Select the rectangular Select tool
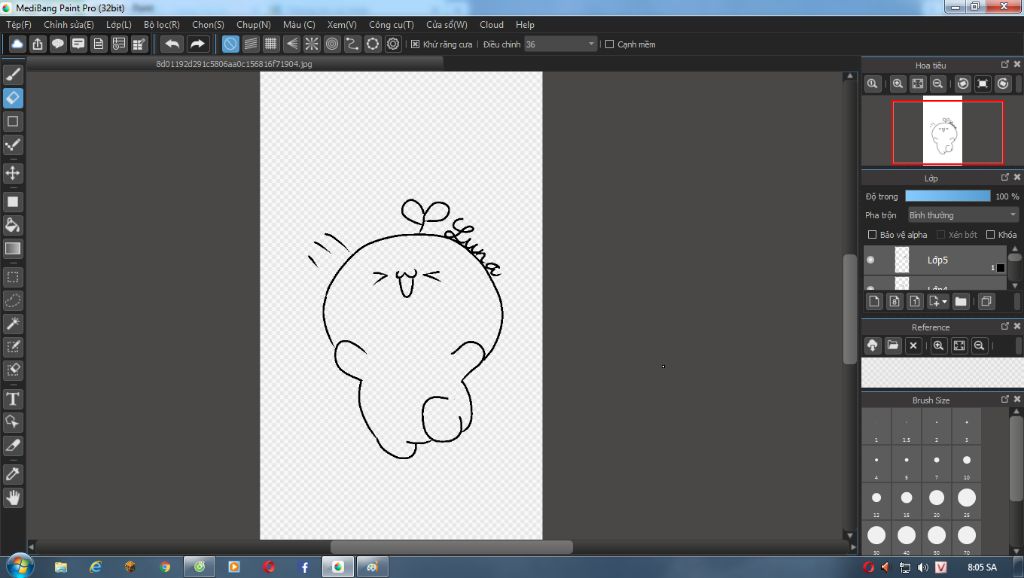 (12, 278)
